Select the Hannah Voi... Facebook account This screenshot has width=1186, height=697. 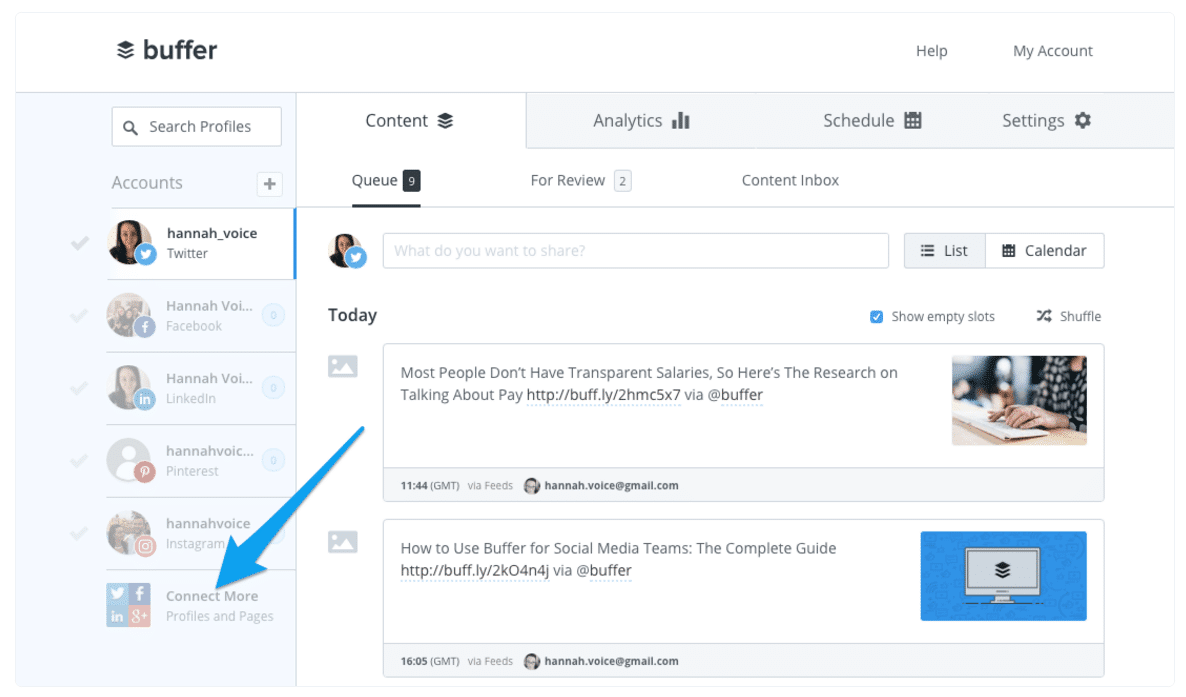point(200,316)
